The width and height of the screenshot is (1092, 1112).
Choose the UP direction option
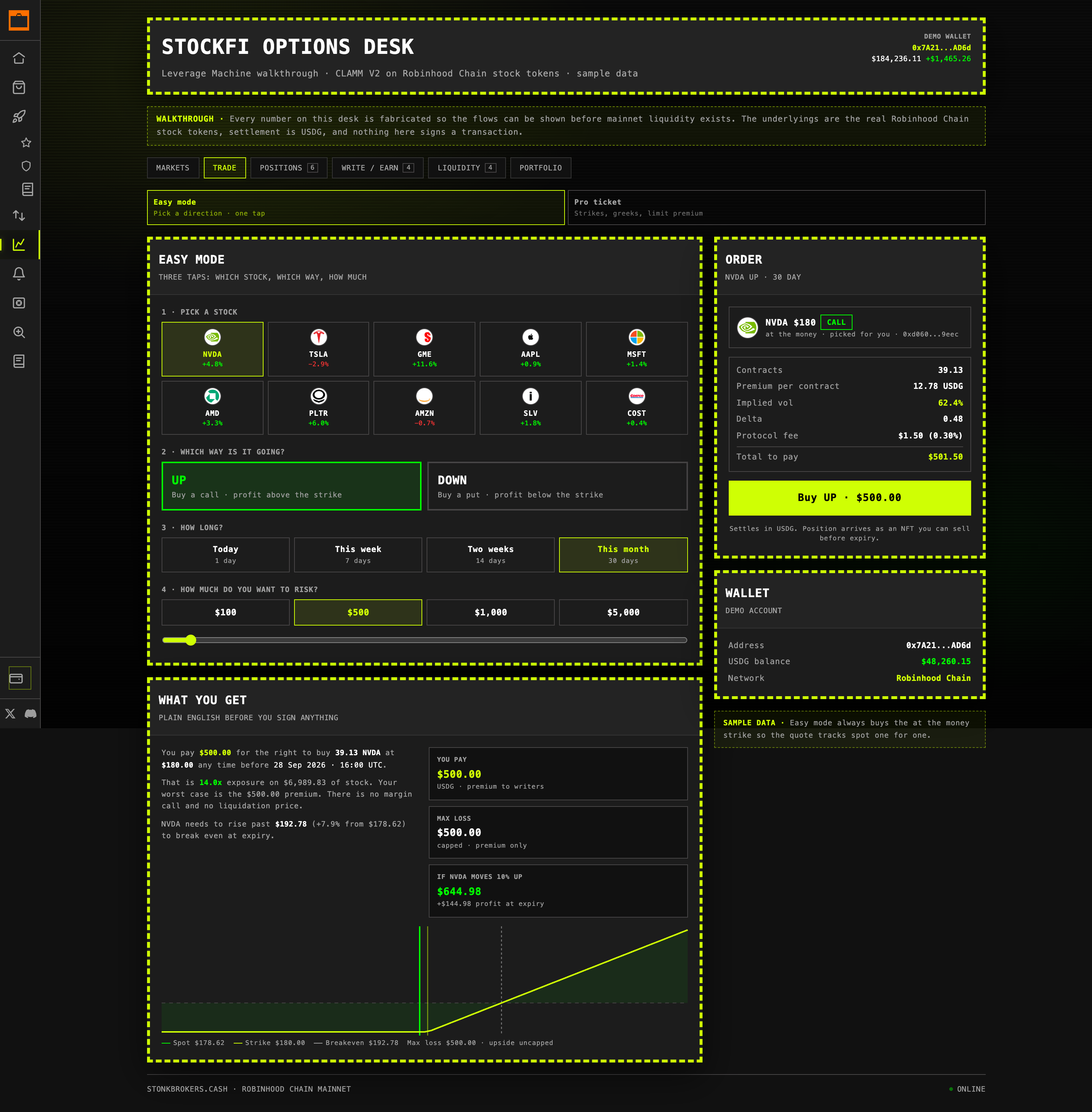pos(291,486)
